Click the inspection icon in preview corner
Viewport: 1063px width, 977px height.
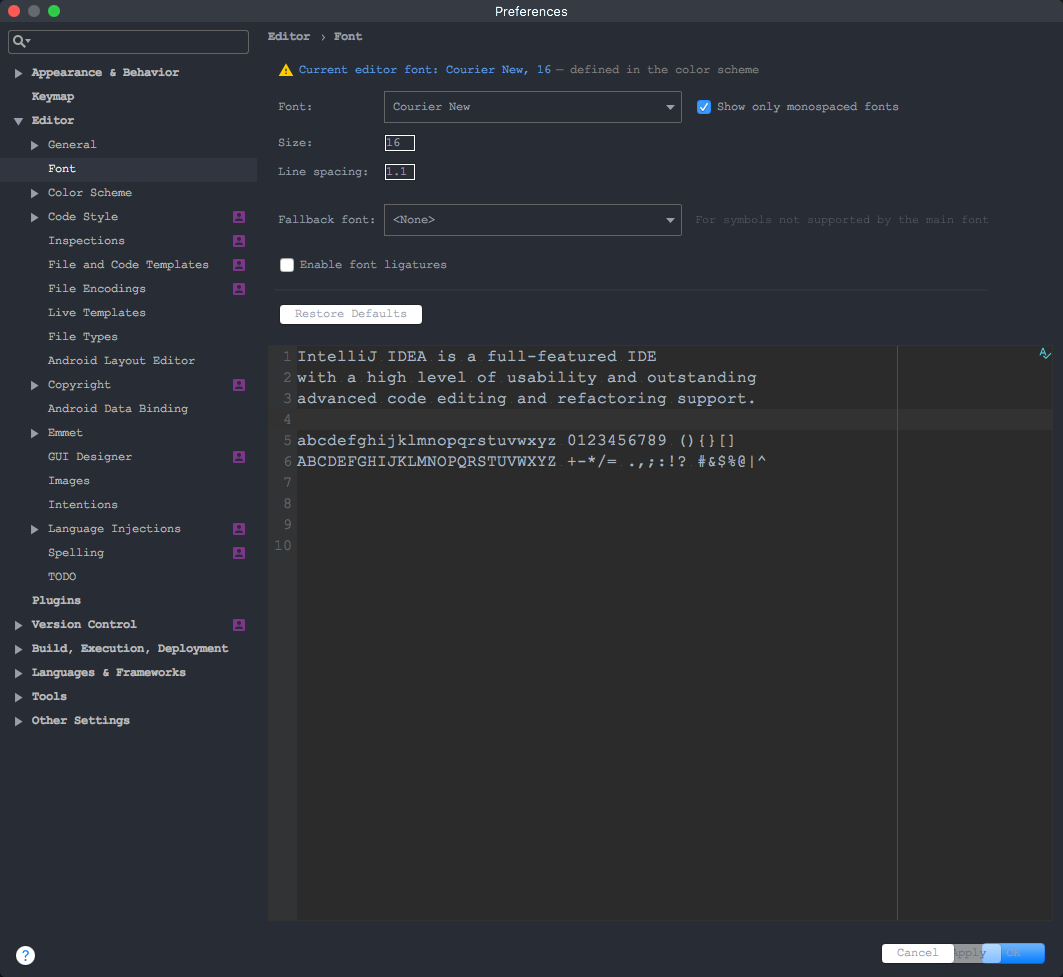pos(1045,353)
